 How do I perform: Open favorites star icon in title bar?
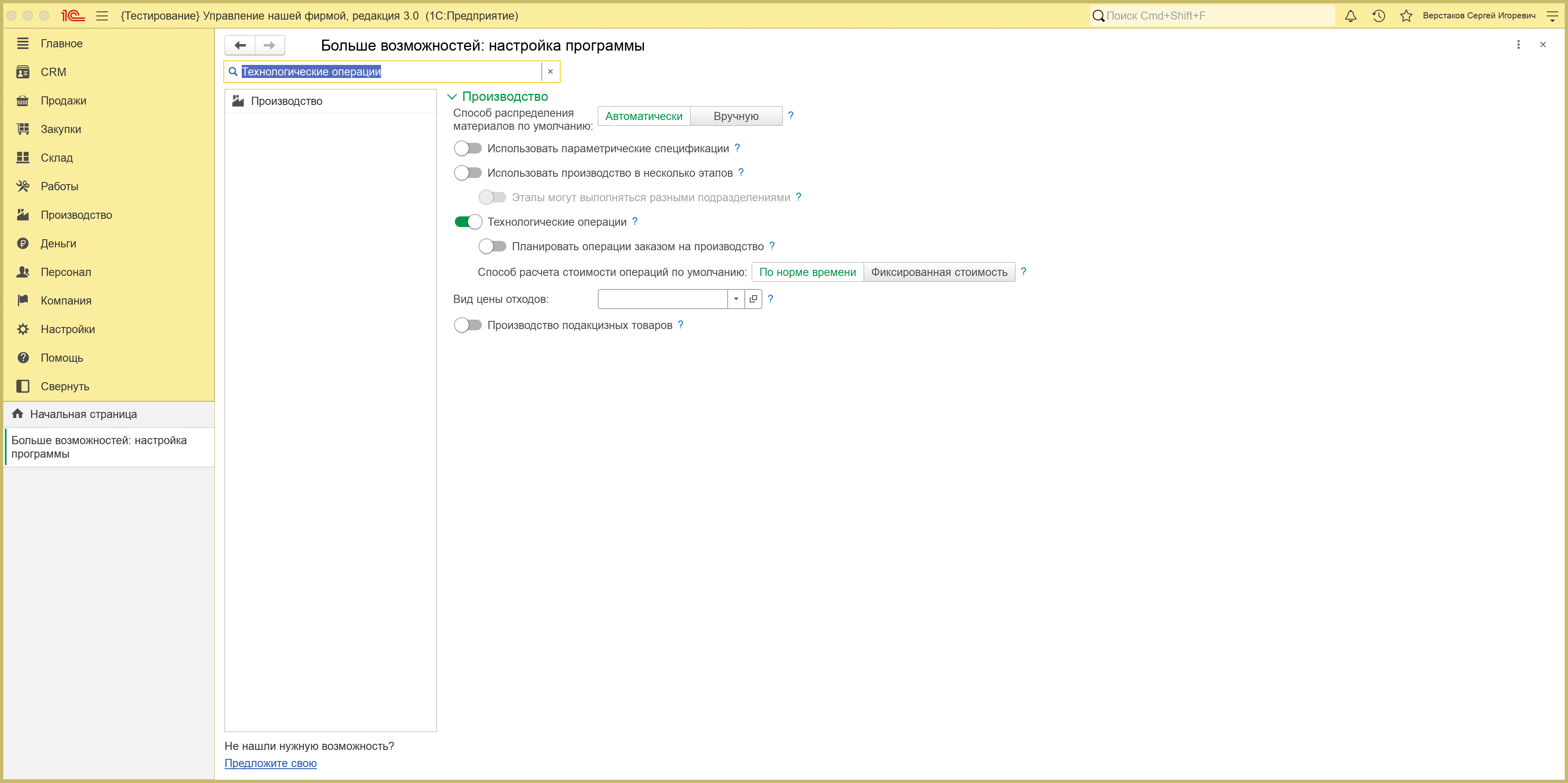tap(1406, 16)
